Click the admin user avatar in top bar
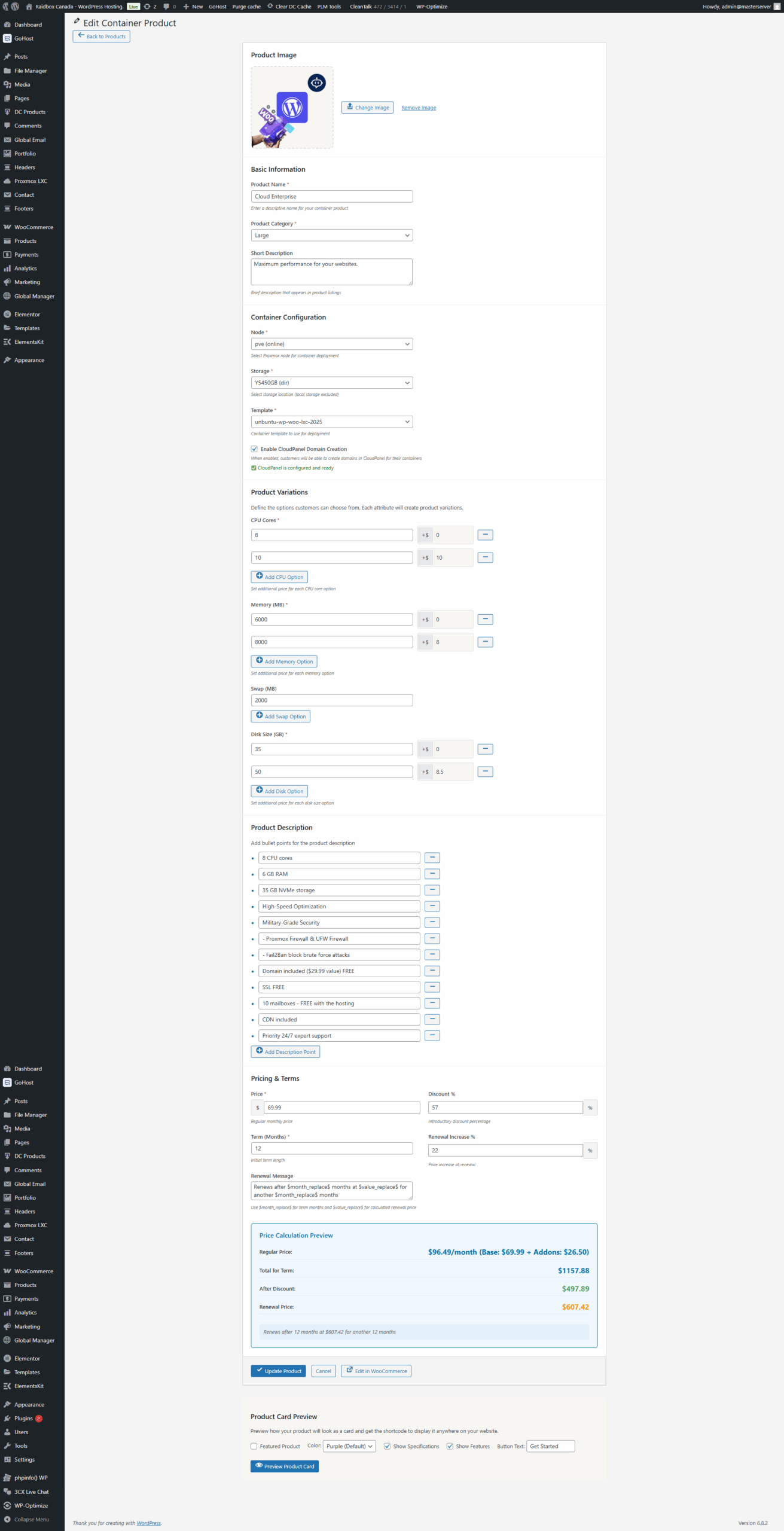This screenshot has width=784, height=1531. (777, 7)
